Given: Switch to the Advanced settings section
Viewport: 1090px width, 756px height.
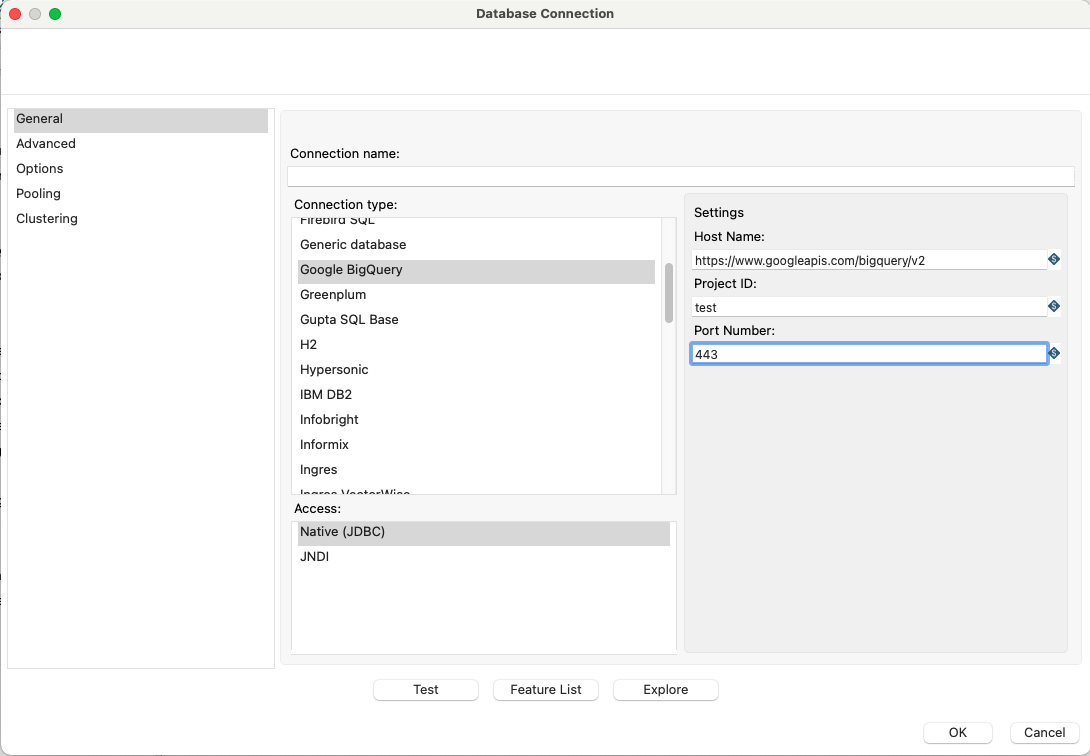Looking at the screenshot, I should [46, 143].
